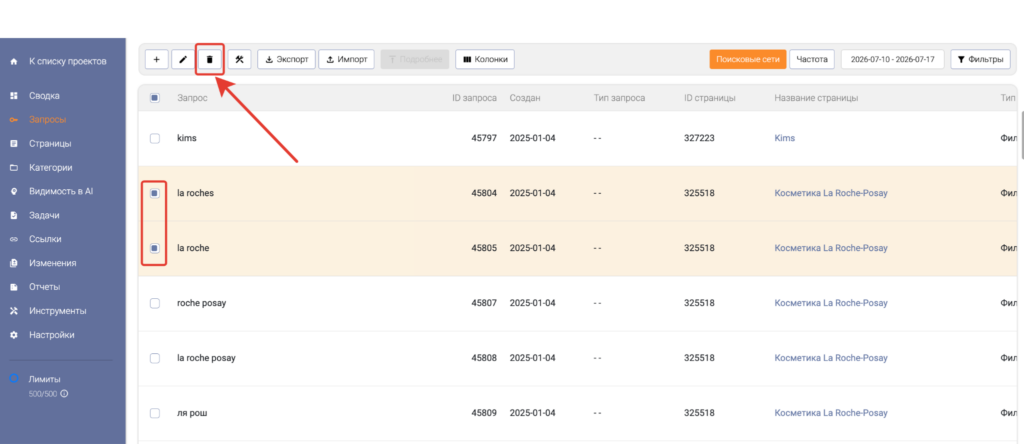The image size is (1024, 444).
Task: Uncheck the la roche row checkbox
Action: pyautogui.click(x=155, y=248)
